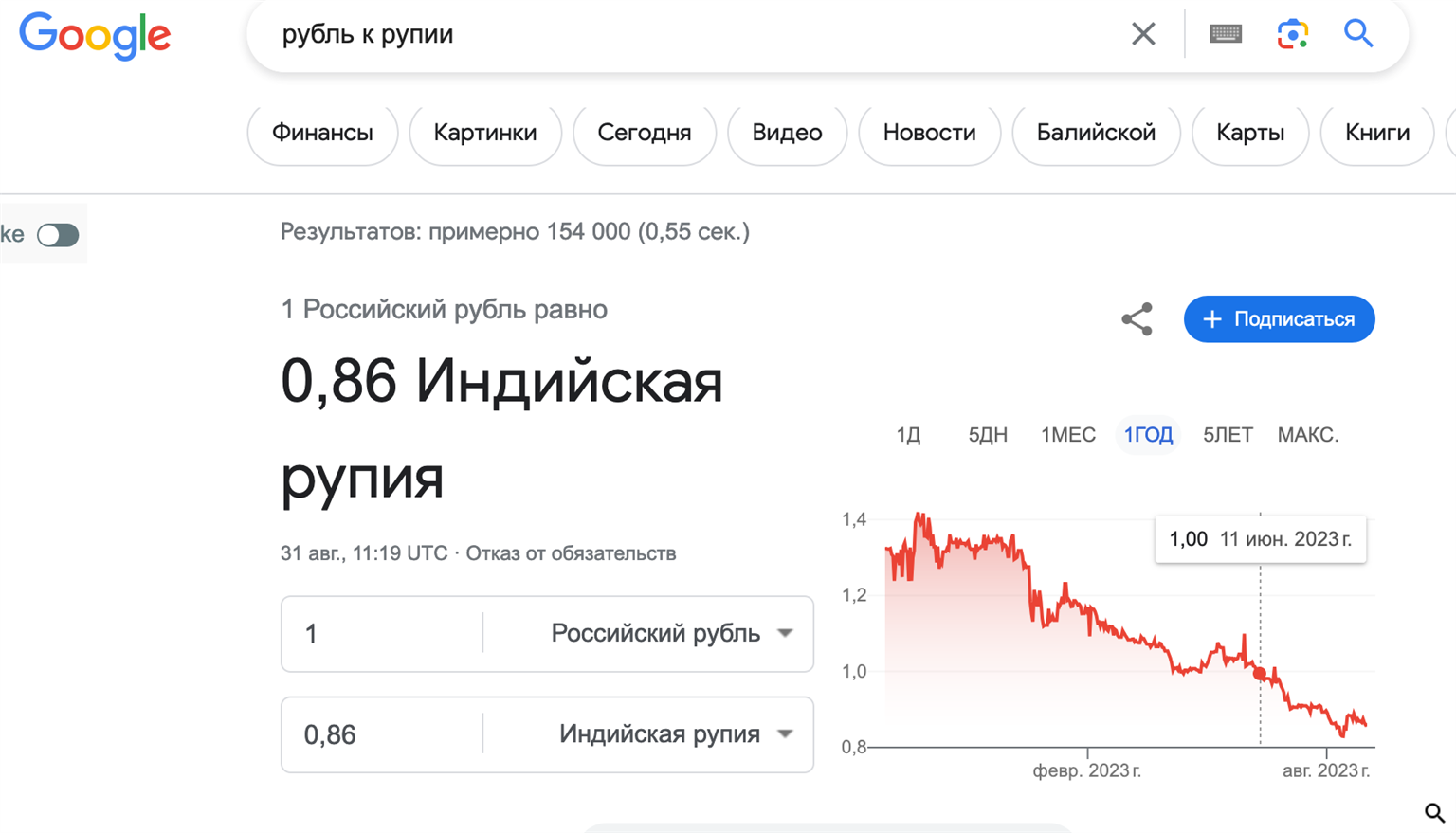The height and width of the screenshot is (833, 1456).
Task: Clear the search query with the X icon
Action: (x=1143, y=34)
